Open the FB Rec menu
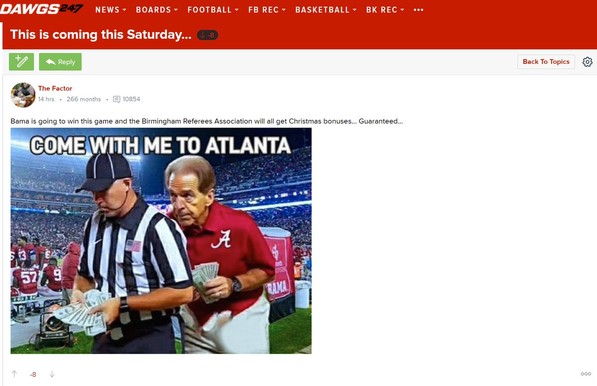 pos(267,10)
